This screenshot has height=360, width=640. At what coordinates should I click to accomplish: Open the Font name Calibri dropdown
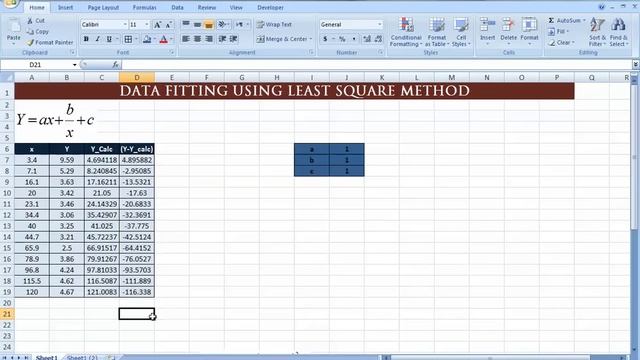(x=124, y=24)
